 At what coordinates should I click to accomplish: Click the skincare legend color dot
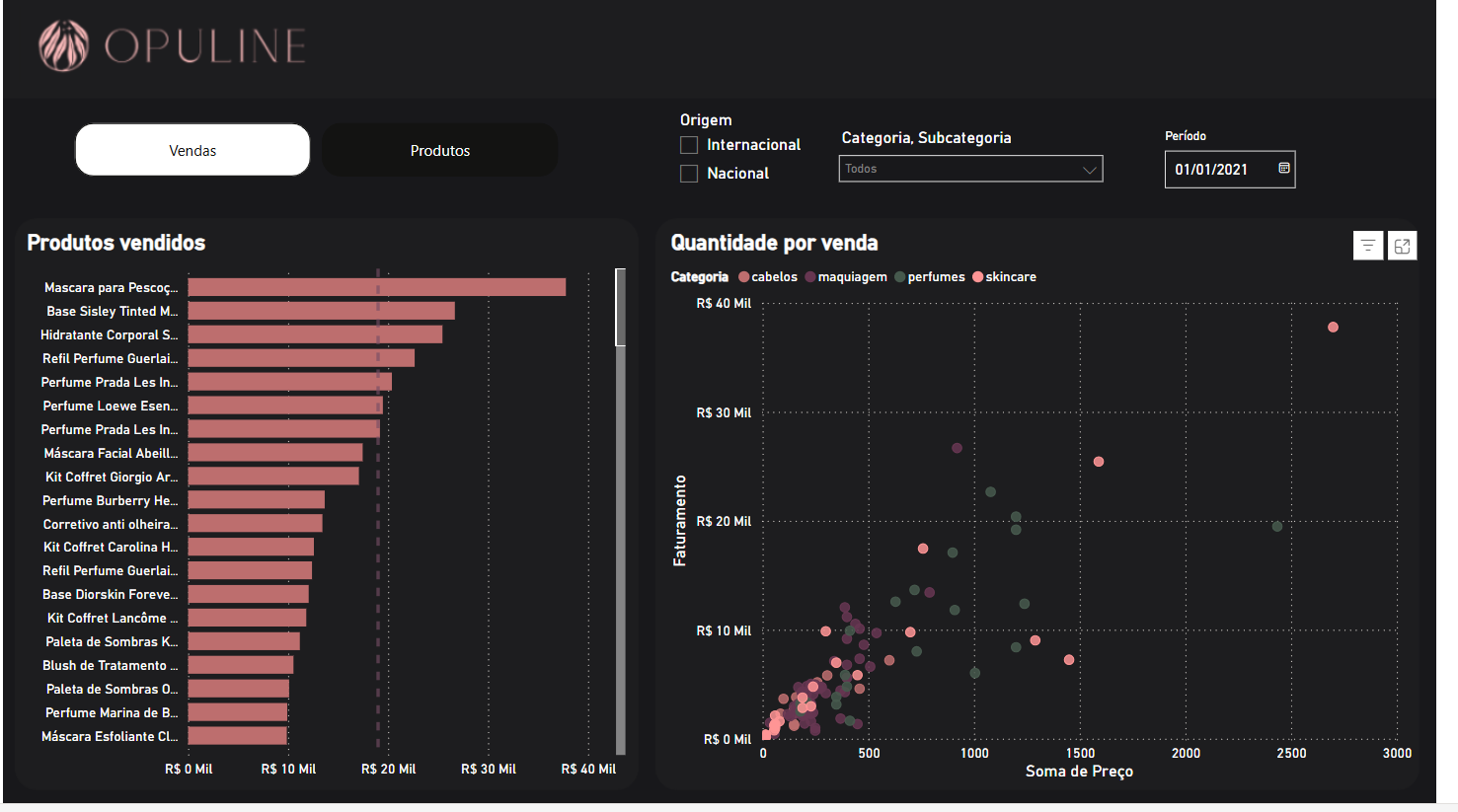[978, 277]
